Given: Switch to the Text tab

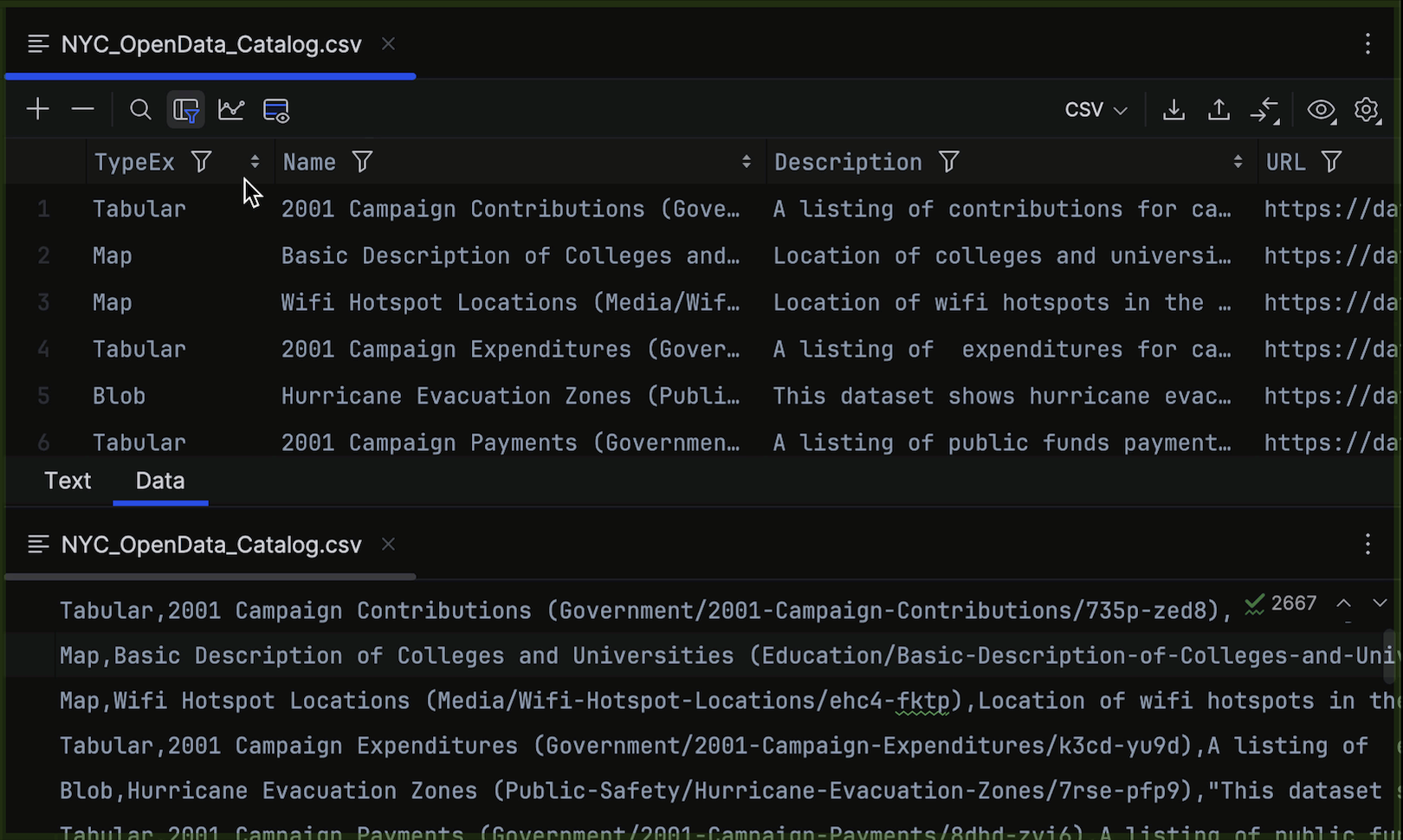Looking at the screenshot, I should point(68,481).
